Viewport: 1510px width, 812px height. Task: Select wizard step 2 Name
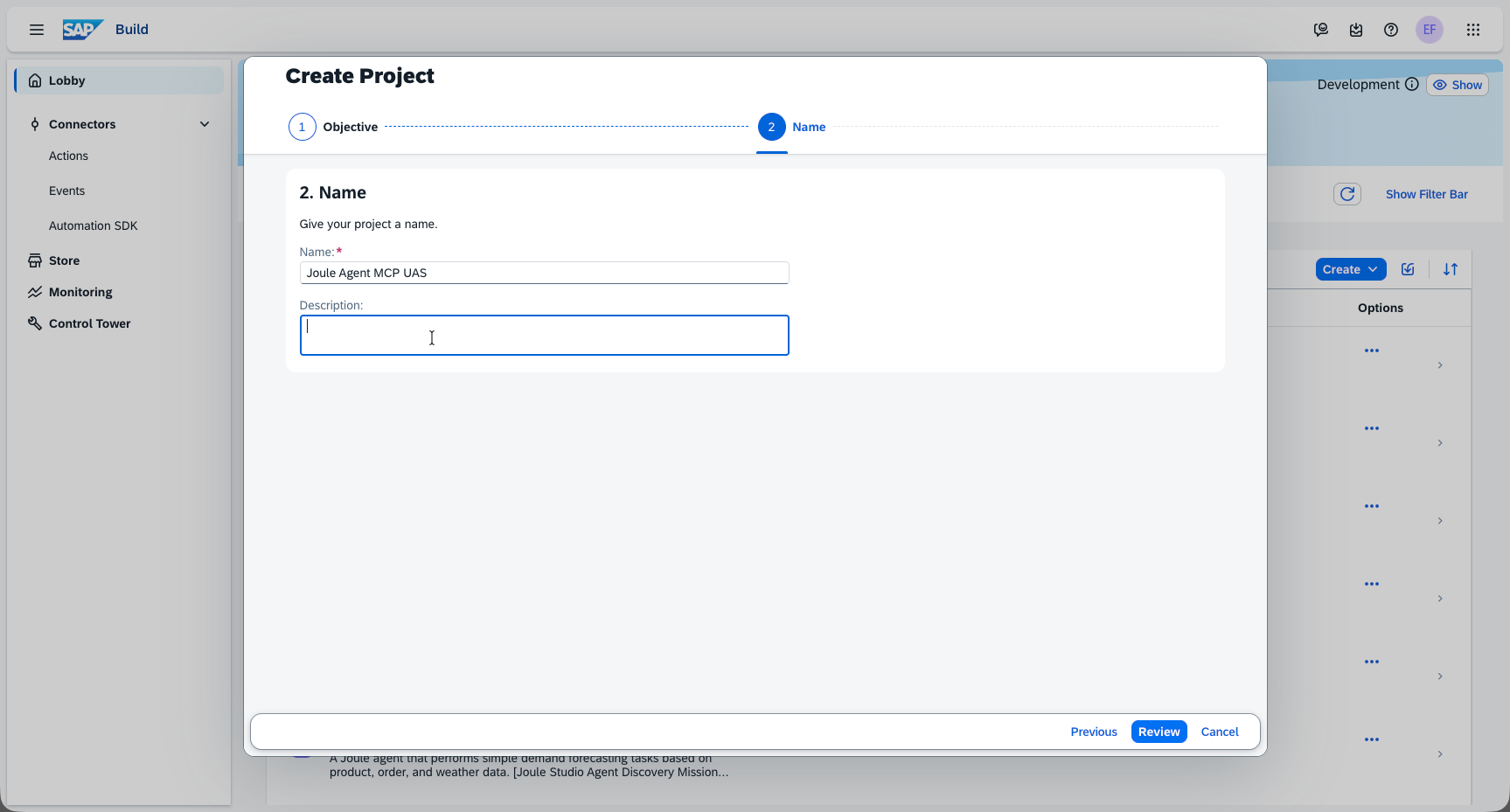pyautogui.click(x=792, y=127)
